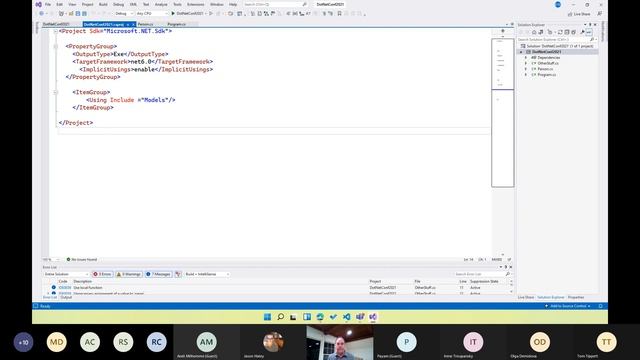Click Sync with Active Document icon
The width and height of the screenshot is (640, 360).
coord(560,32)
